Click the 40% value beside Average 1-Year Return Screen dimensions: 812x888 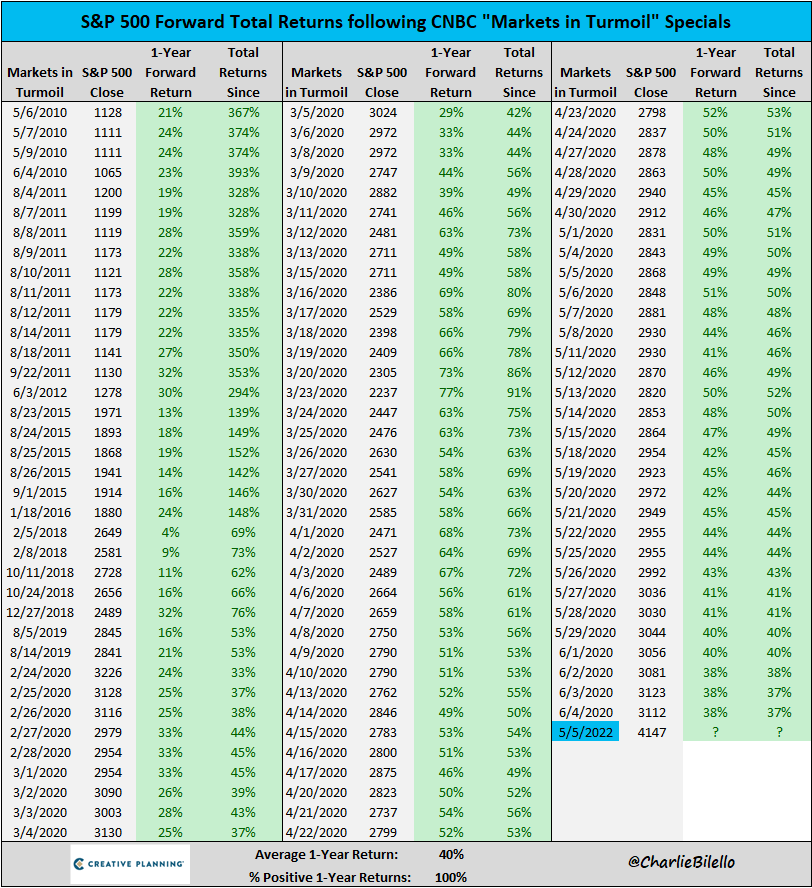(x=451, y=855)
